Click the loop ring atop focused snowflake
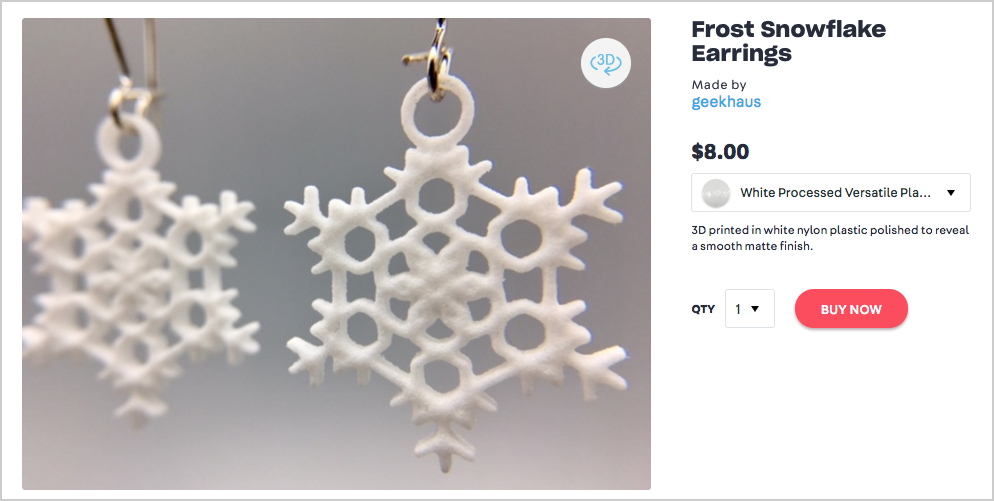This screenshot has height=501, width=994. pos(437,114)
